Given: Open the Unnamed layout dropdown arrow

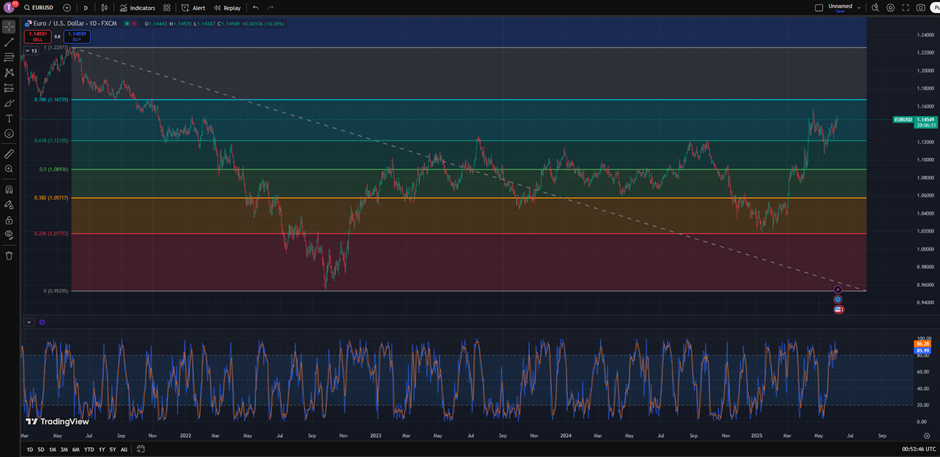Looking at the screenshot, I should coord(859,7).
